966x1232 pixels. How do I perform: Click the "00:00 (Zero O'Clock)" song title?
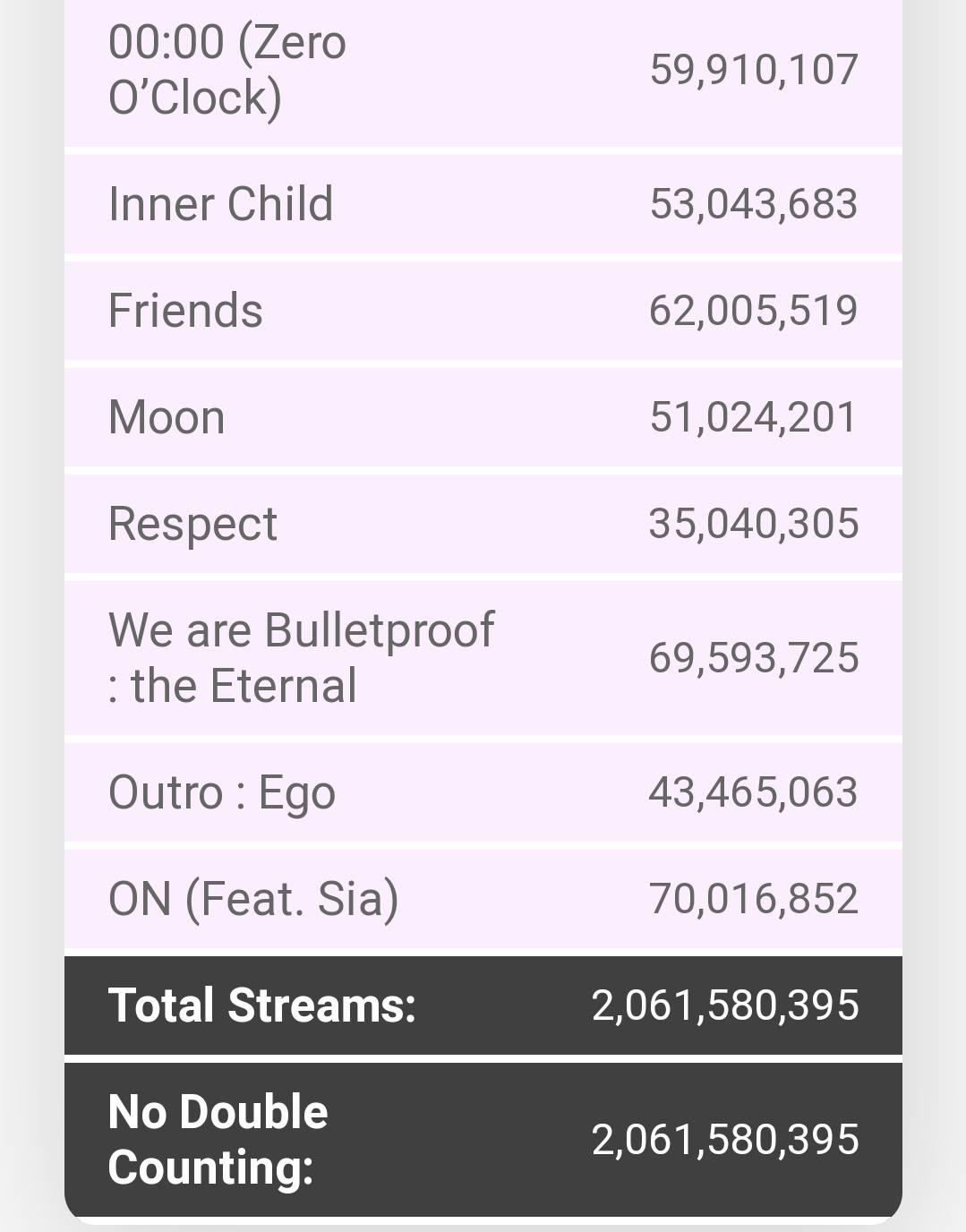click(x=227, y=70)
